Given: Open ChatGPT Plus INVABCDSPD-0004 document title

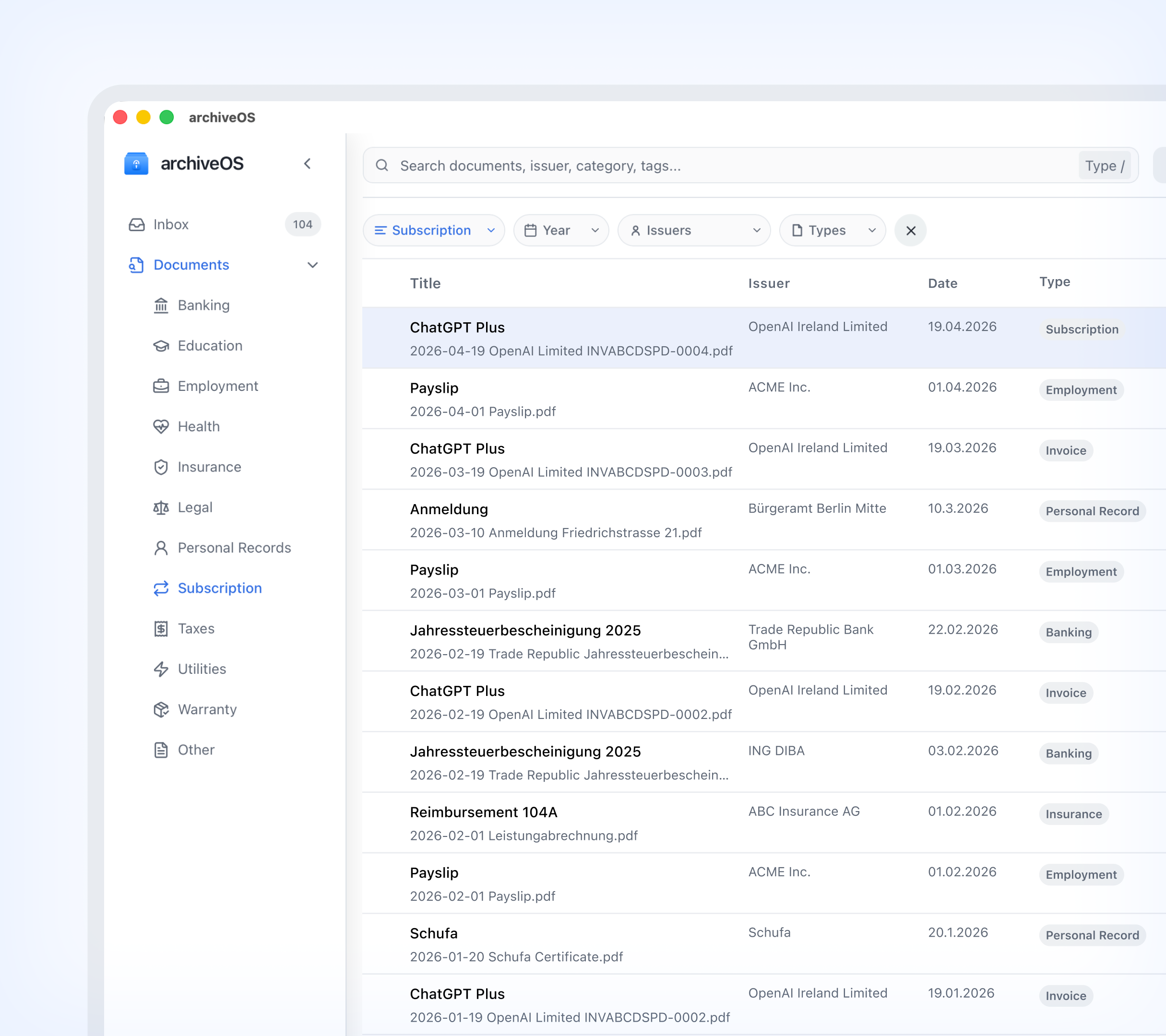Looking at the screenshot, I should [457, 328].
